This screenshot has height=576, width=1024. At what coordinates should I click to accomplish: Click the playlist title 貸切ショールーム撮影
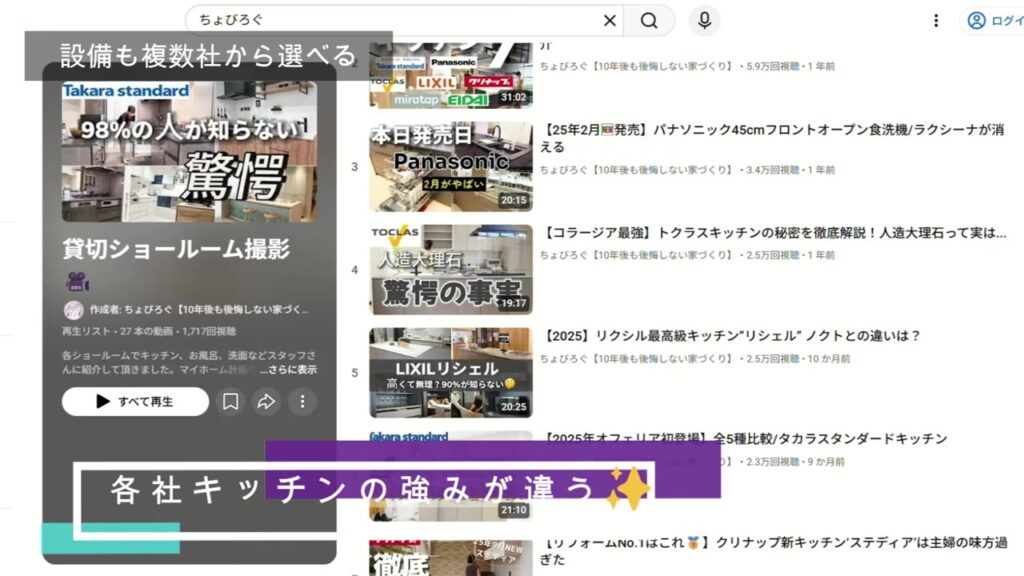tap(176, 249)
